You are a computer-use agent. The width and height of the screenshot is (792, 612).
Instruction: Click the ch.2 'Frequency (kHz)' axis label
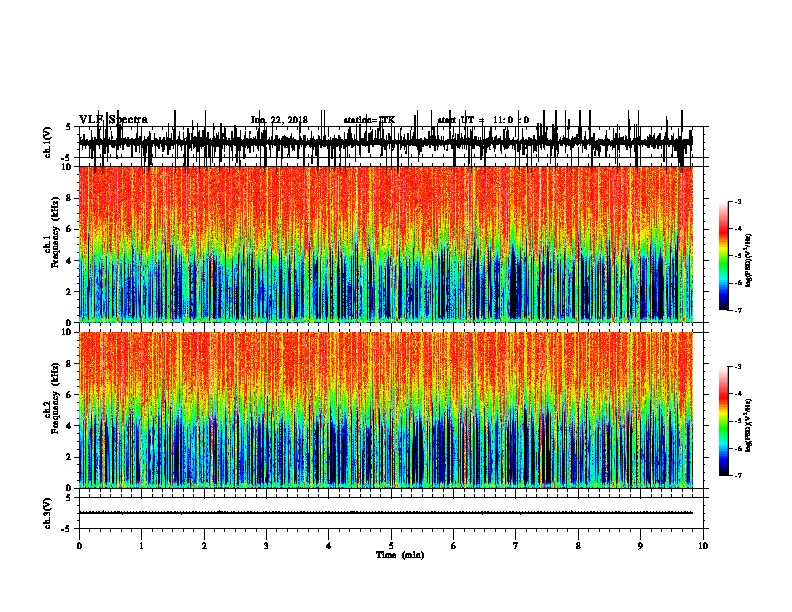(x=55, y=398)
